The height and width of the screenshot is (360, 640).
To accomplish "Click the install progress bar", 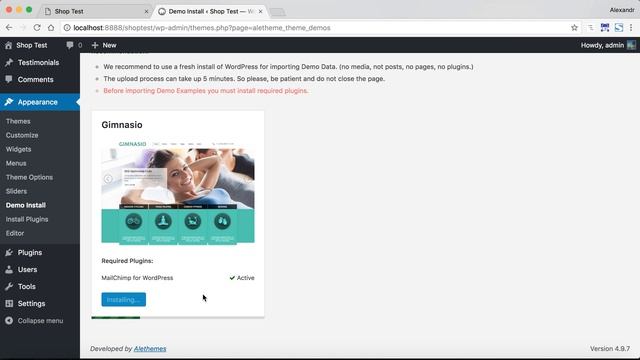I will (x=178, y=317).
